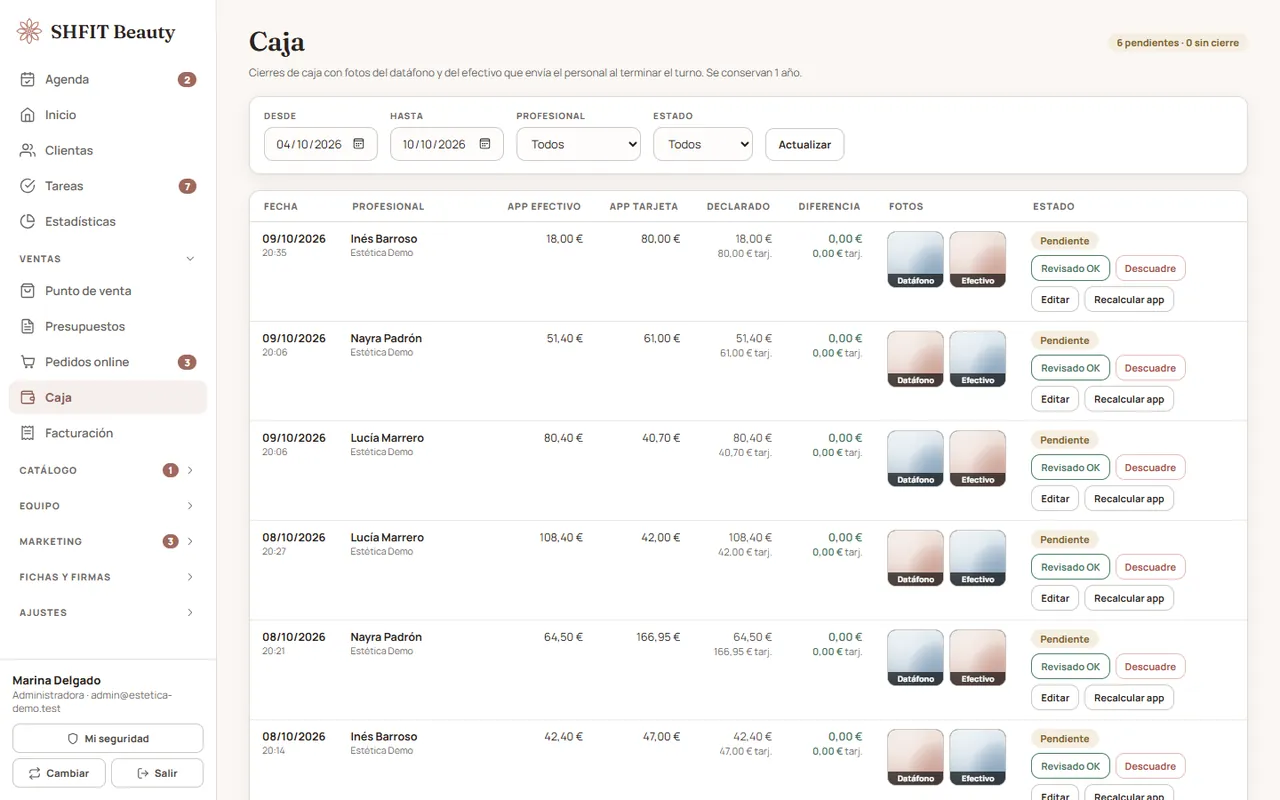The width and height of the screenshot is (1280, 800).
Task: Go to Agenda
Action: click(108, 79)
